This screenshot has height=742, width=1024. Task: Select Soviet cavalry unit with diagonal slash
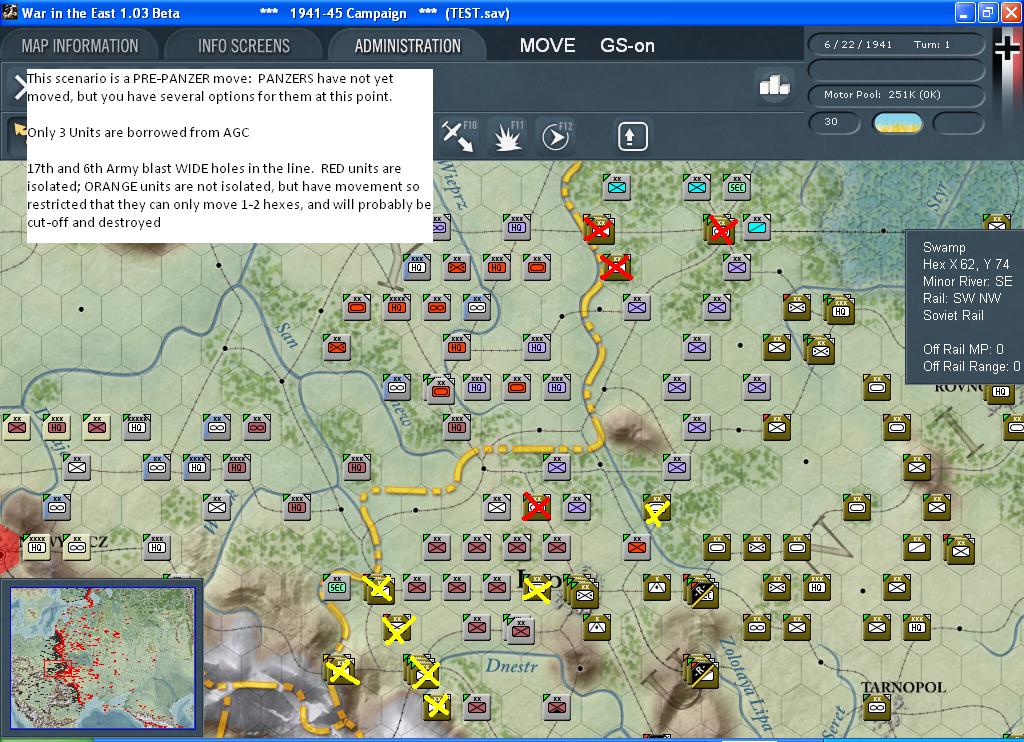coord(916,547)
